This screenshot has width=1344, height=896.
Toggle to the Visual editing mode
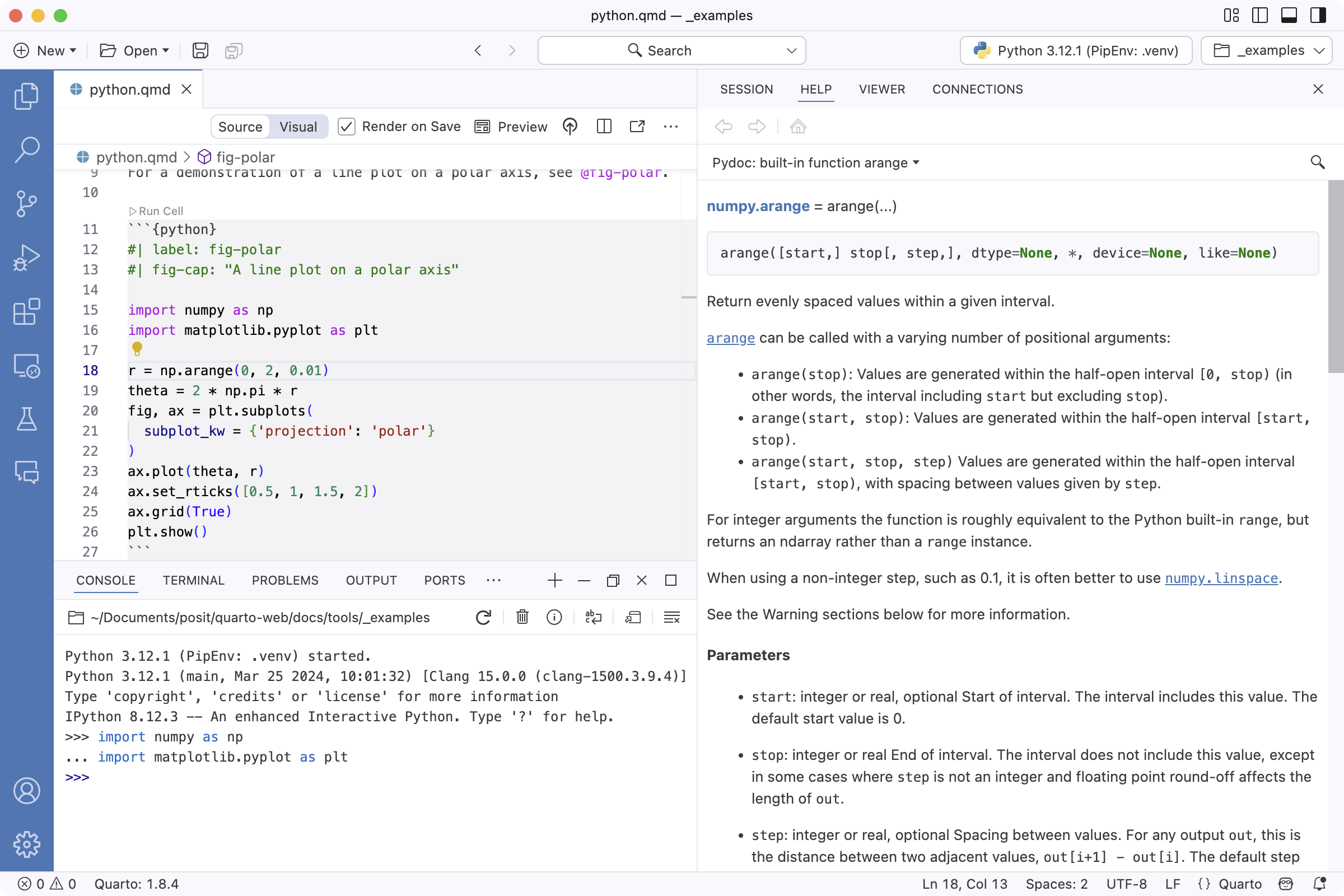click(x=297, y=127)
